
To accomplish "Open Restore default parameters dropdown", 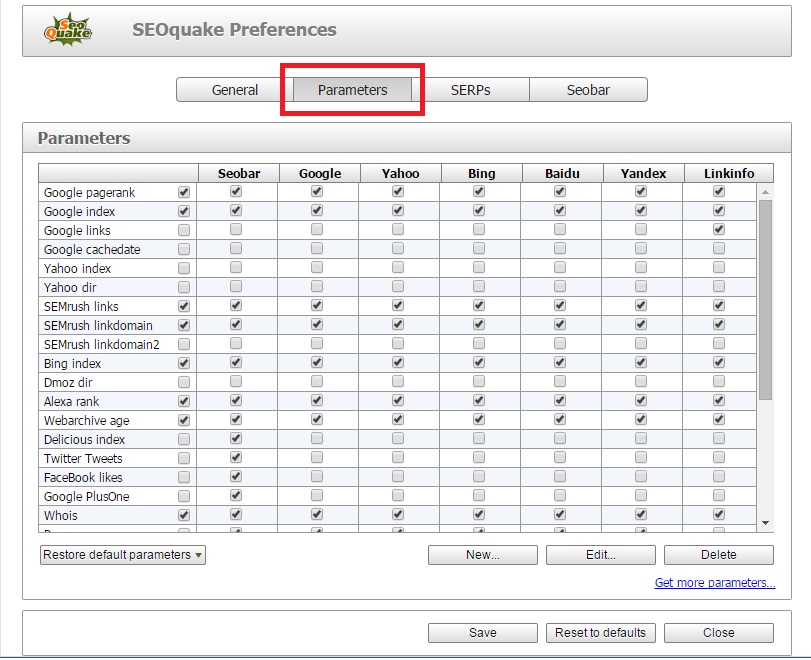I will click(x=123, y=555).
